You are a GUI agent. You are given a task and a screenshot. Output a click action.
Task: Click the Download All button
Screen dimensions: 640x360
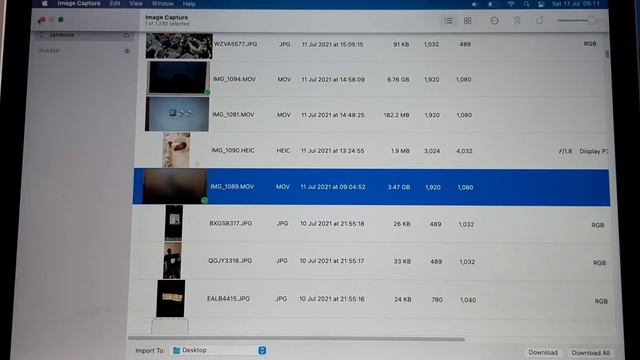(x=590, y=353)
